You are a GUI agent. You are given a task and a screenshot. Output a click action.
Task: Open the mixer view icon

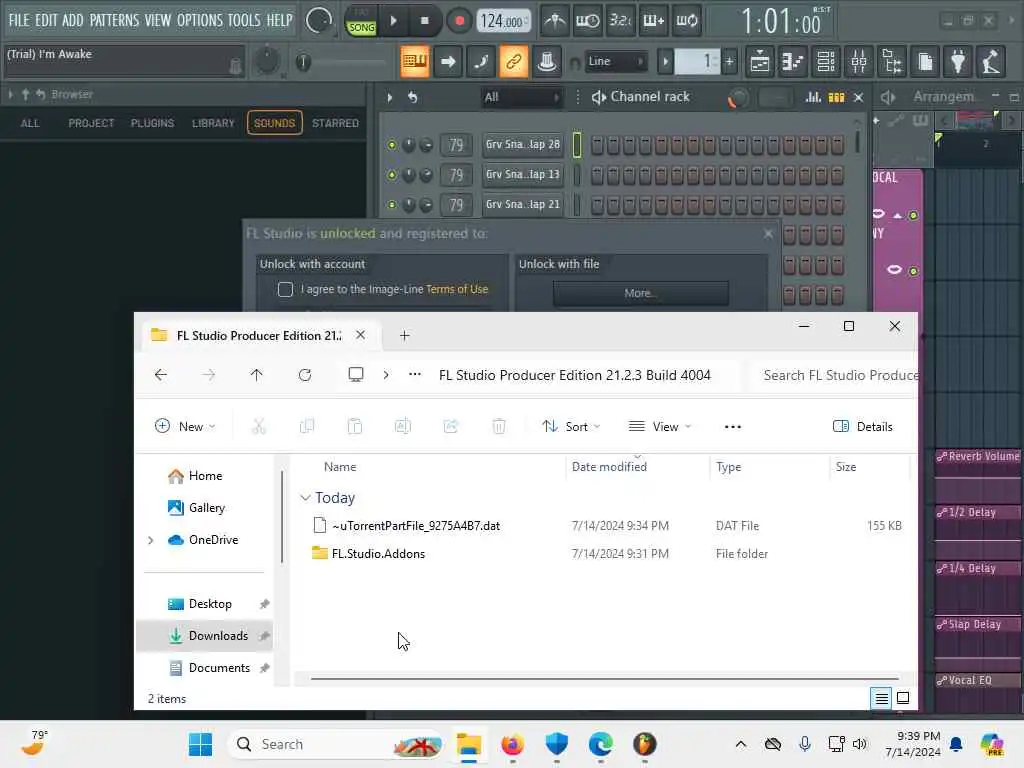[x=859, y=62]
